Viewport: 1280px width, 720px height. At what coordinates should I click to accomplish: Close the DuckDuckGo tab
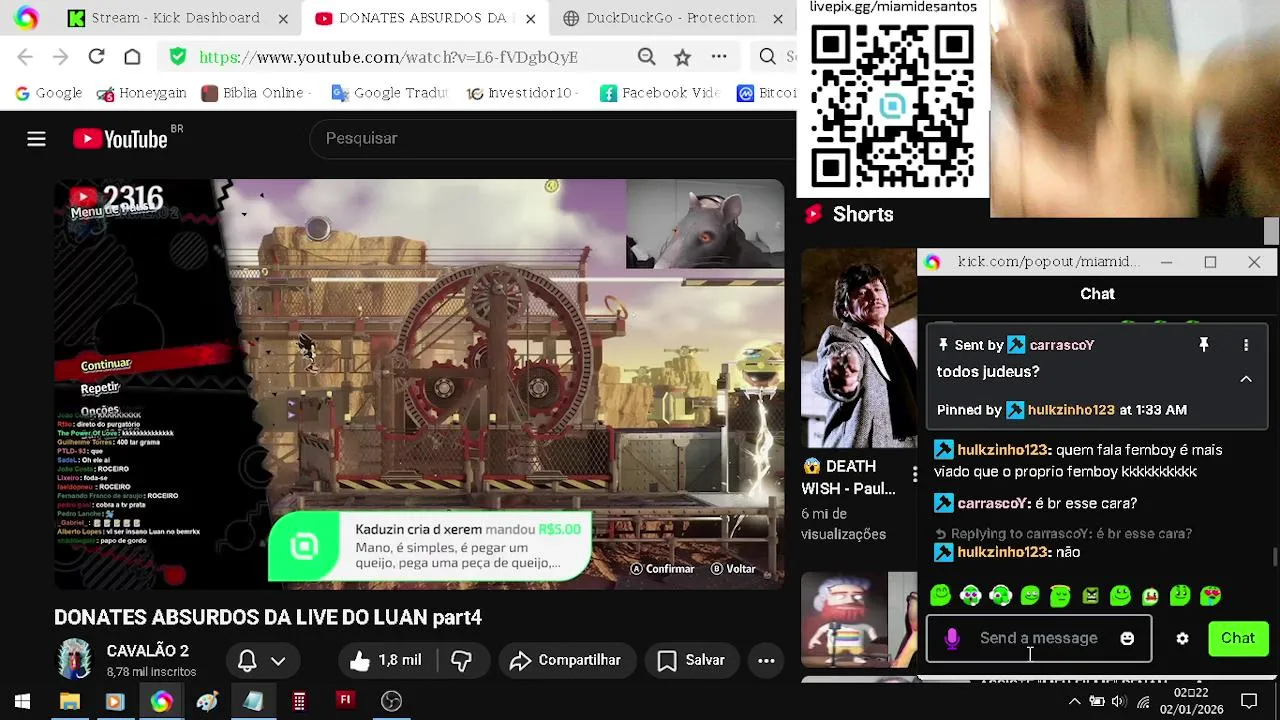[x=777, y=18]
